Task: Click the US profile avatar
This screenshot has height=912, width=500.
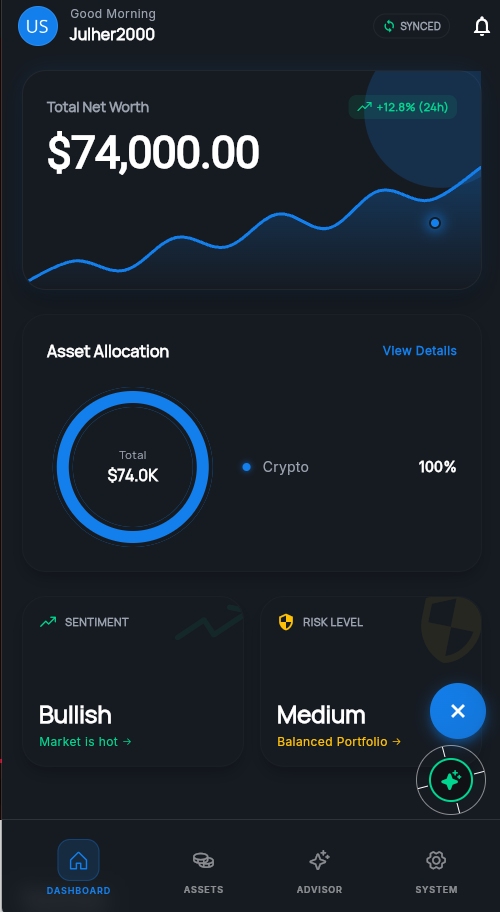Action: [x=38, y=26]
